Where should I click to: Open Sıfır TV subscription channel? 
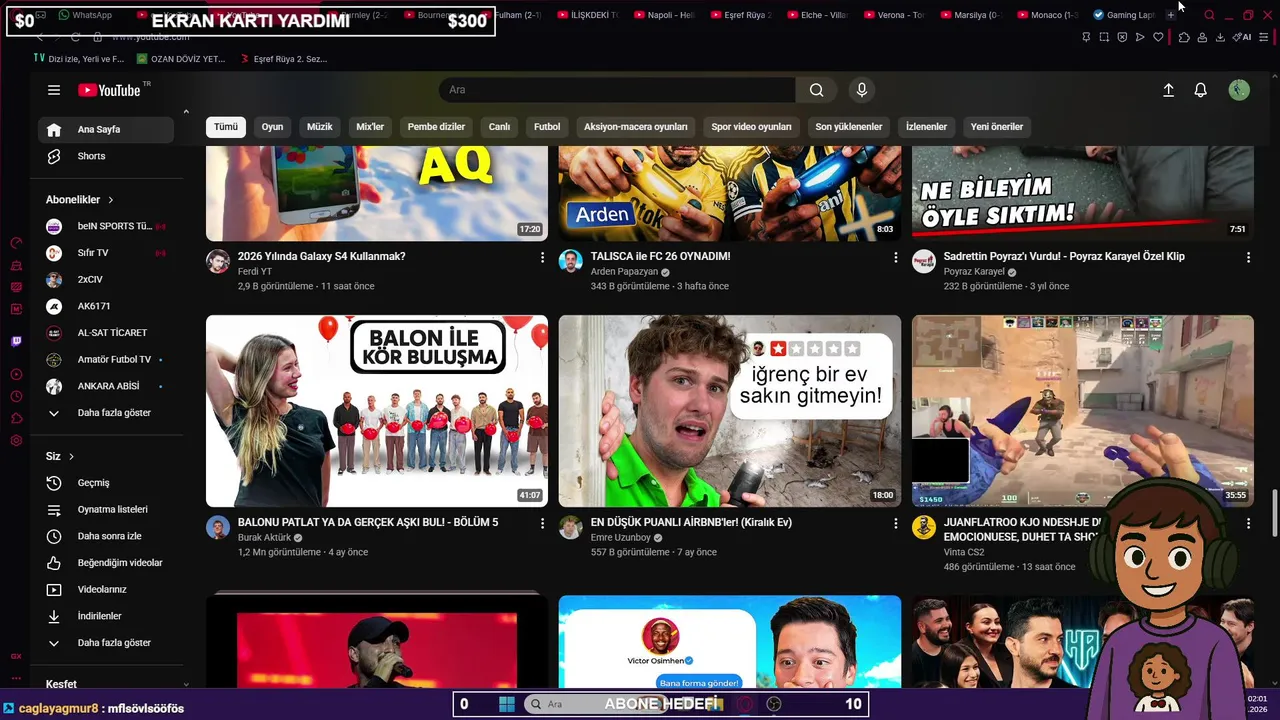point(106,253)
